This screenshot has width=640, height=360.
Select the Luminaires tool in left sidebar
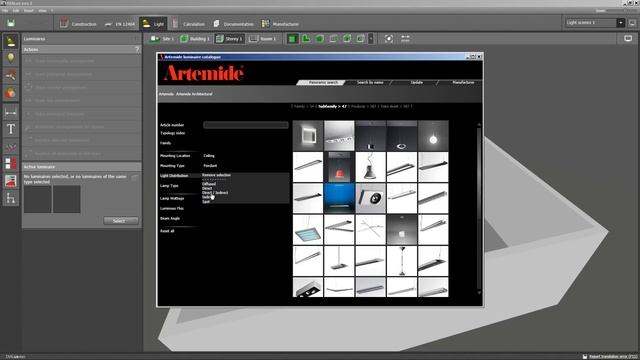pyautogui.click(x=11, y=41)
